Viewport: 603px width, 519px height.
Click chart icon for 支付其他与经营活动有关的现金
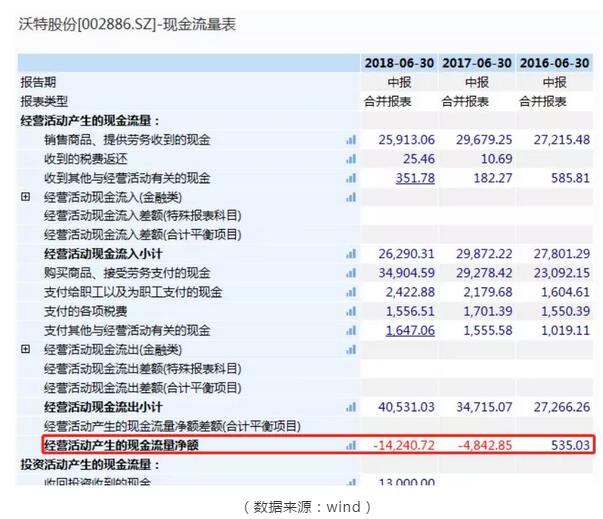tap(351, 331)
